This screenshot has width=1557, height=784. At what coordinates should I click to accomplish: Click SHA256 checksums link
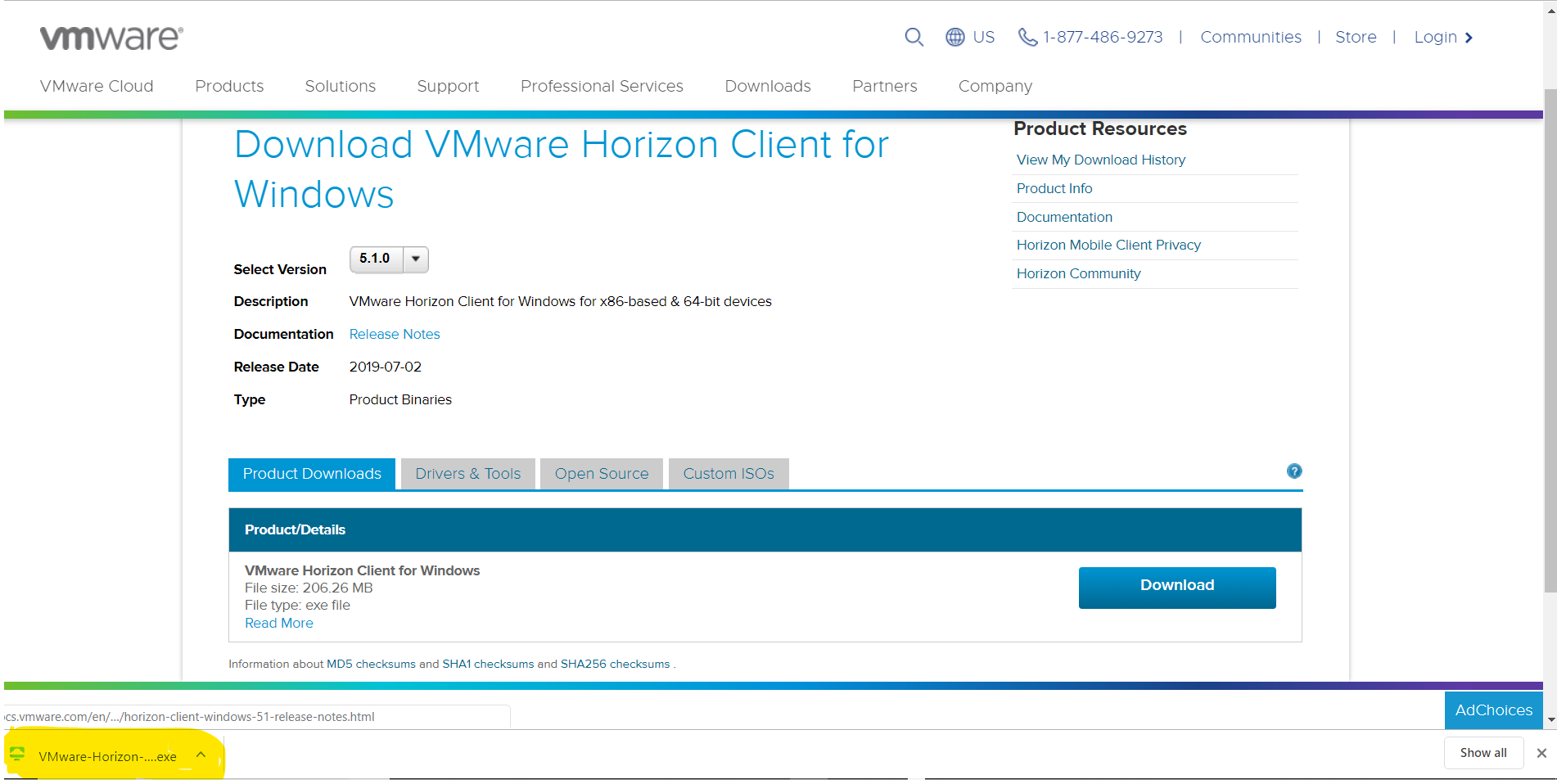(613, 664)
